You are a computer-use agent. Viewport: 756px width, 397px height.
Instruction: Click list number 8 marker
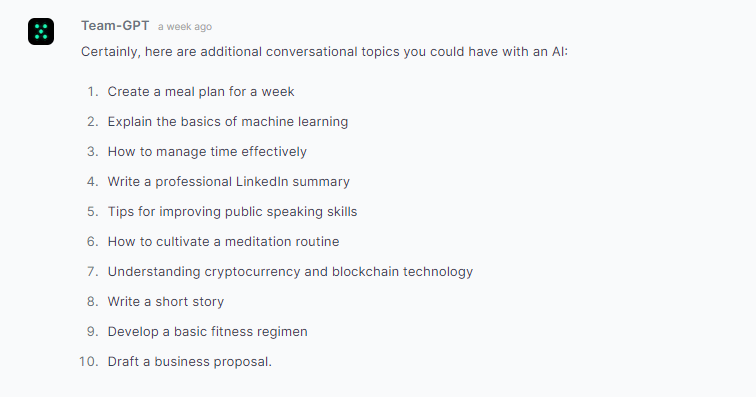point(93,301)
